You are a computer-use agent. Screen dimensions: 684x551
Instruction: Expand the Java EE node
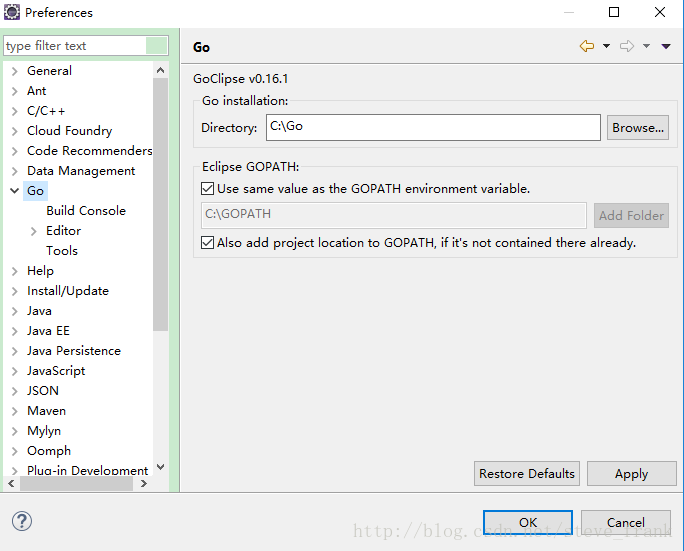14,331
